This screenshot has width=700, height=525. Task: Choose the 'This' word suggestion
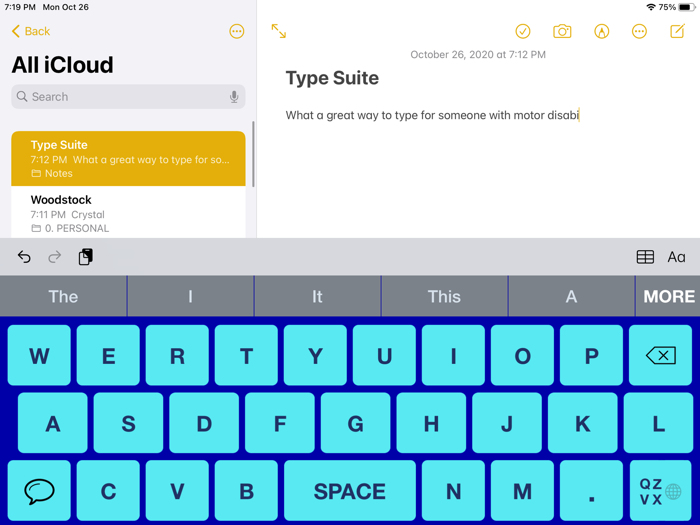point(444,296)
